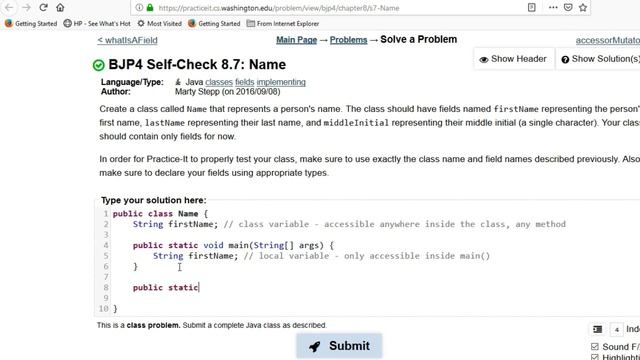Screen dimensions: 640x360
Task: Place cursor on line 1 public class Name
Action: 160,213
